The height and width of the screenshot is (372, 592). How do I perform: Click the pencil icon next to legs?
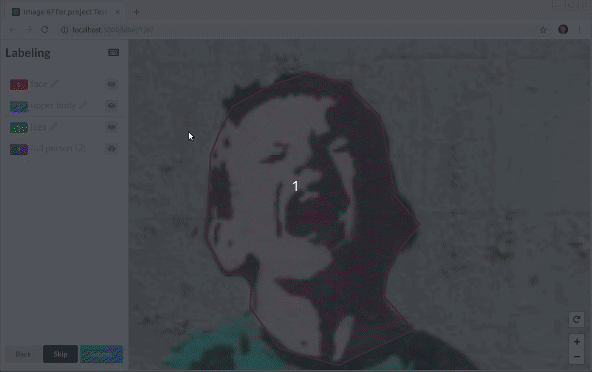tap(53, 127)
